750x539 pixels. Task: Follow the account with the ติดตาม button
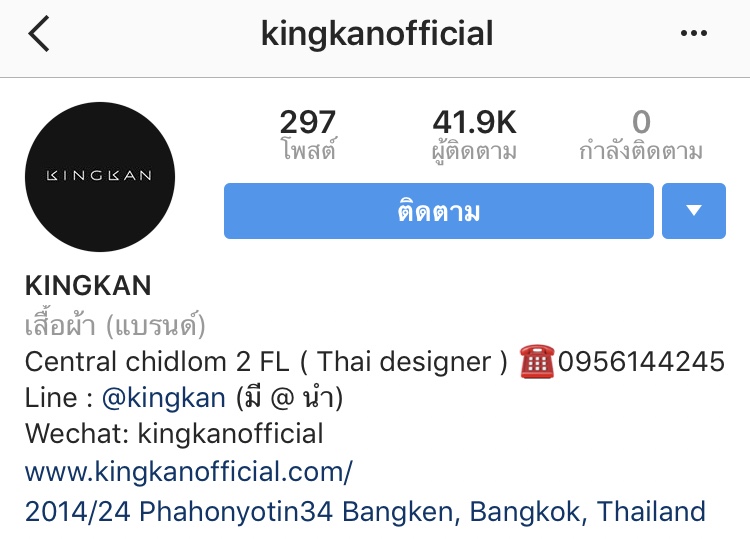point(439,211)
